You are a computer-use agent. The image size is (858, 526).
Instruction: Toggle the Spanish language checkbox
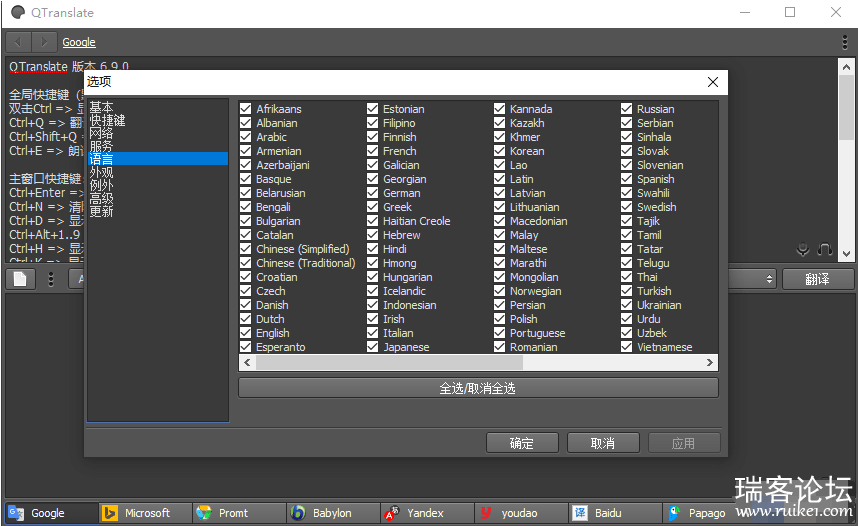(627, 178)
